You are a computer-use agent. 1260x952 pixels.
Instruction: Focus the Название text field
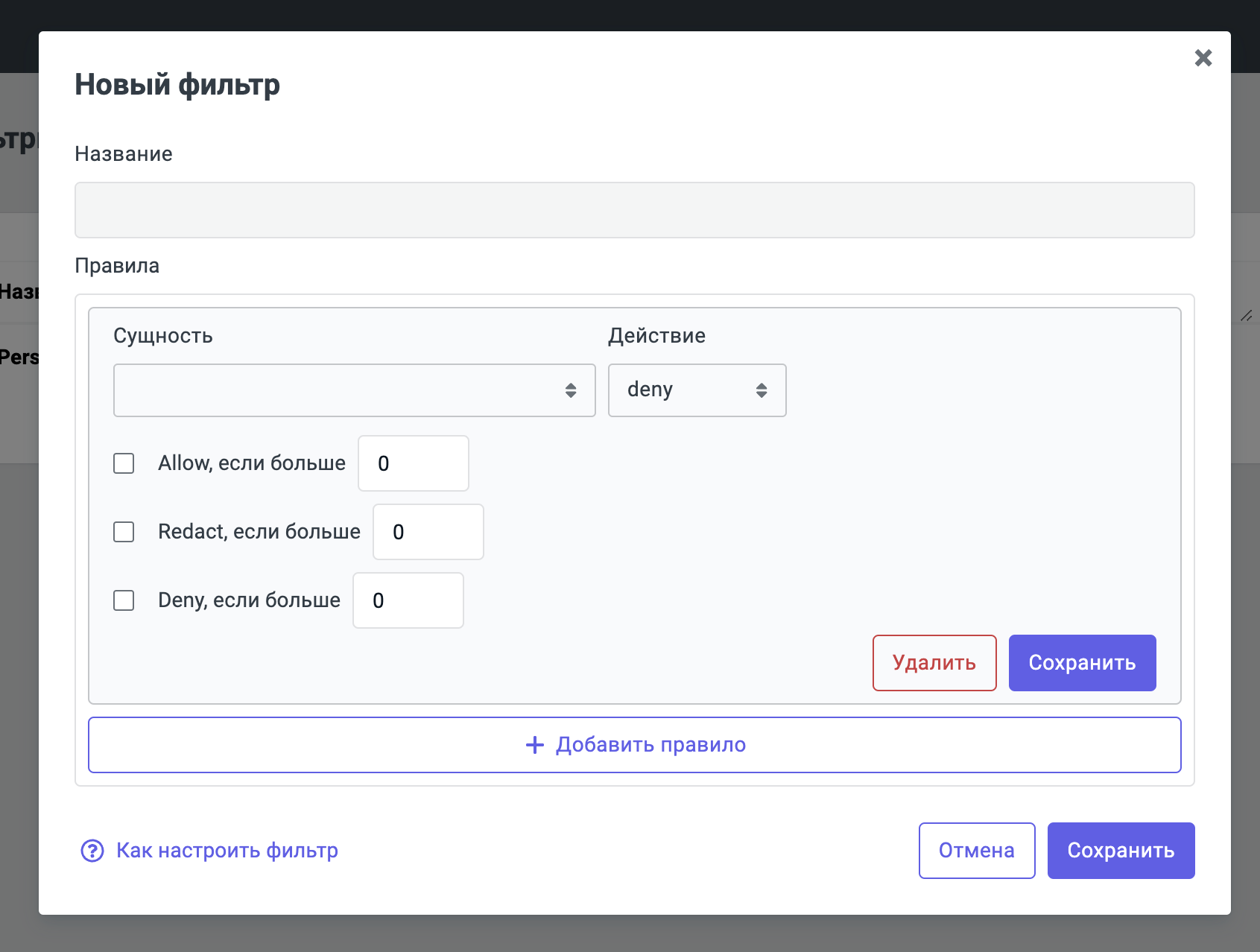[634, 210]
